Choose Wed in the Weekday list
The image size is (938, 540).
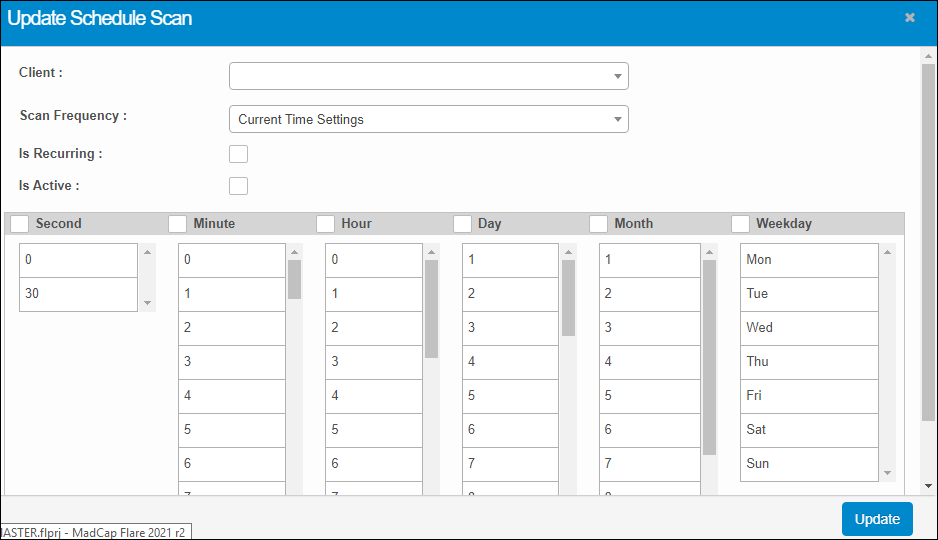(808, 328)
